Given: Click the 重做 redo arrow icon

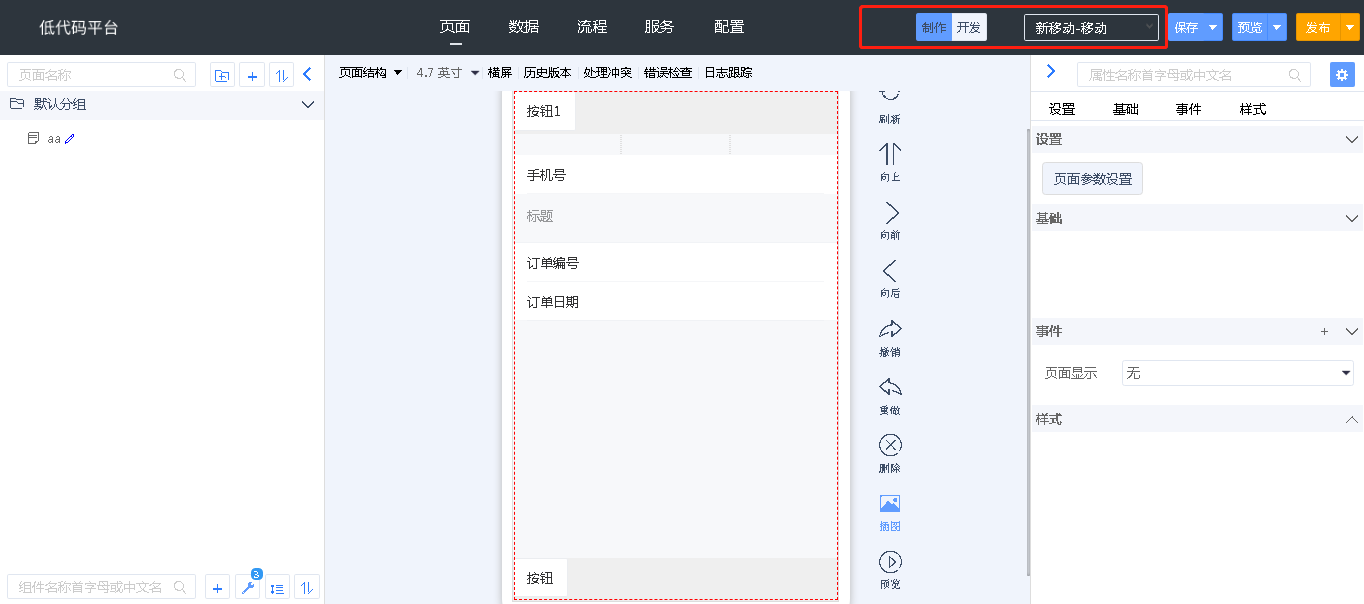Looking at the screenshot, I should pos(889,387).
